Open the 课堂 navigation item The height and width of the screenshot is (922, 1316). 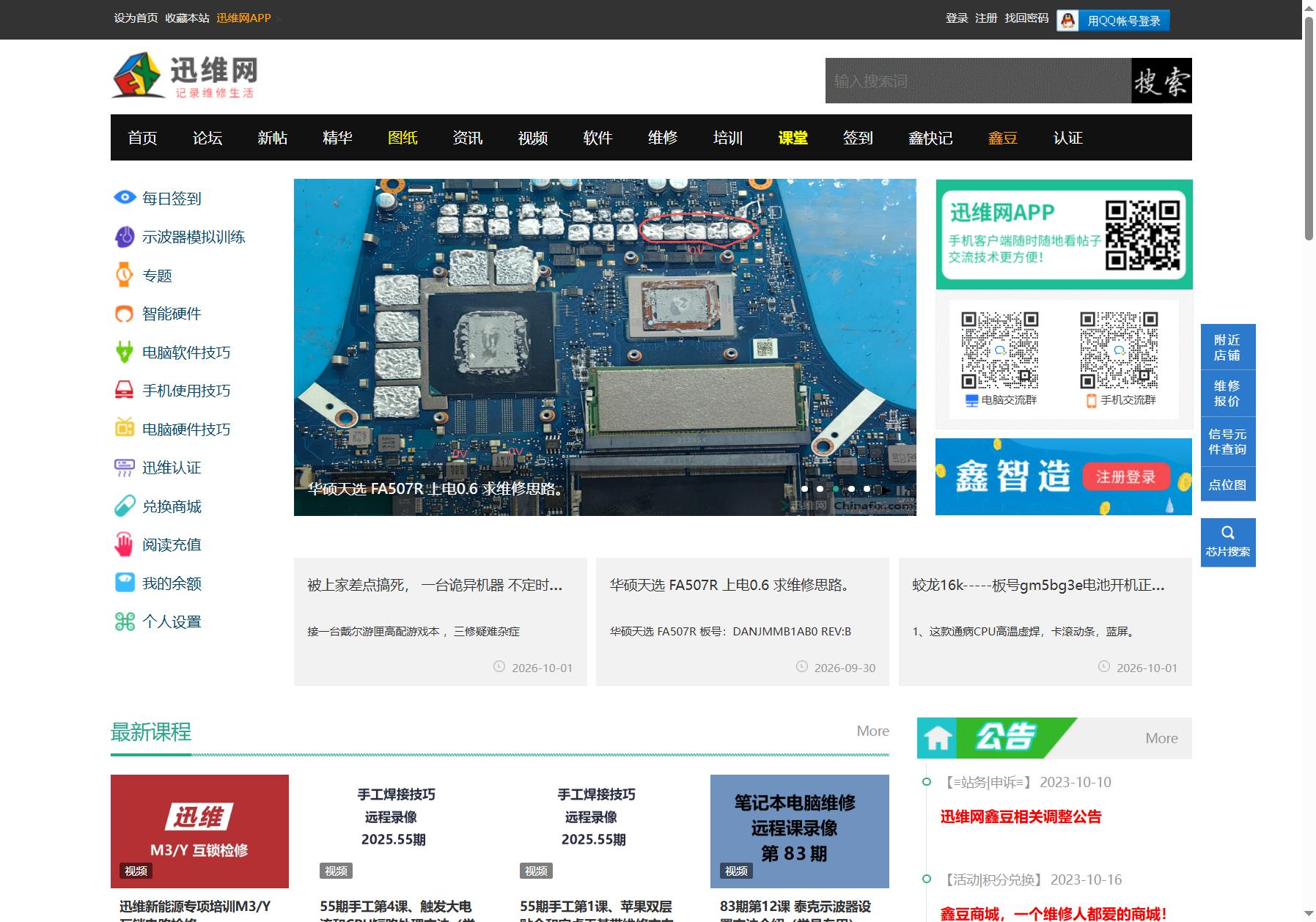click(793, 138)
